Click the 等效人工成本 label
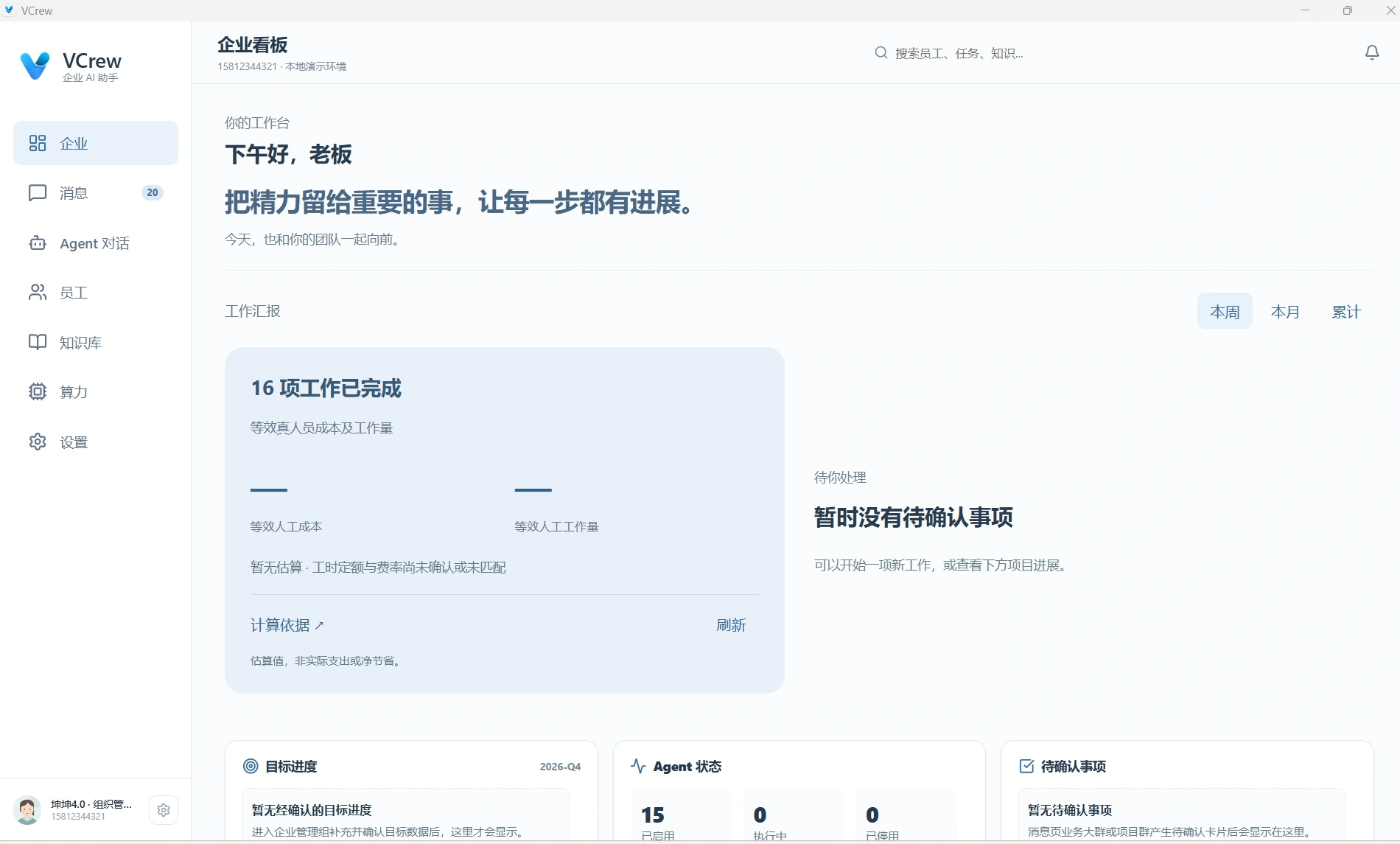 tap(286, 526)
